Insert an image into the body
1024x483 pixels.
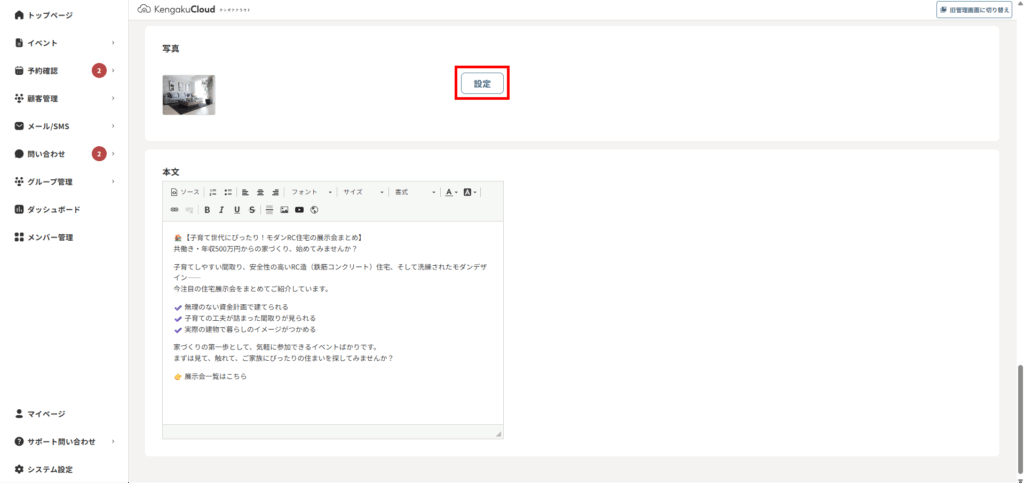click(284, 210)
